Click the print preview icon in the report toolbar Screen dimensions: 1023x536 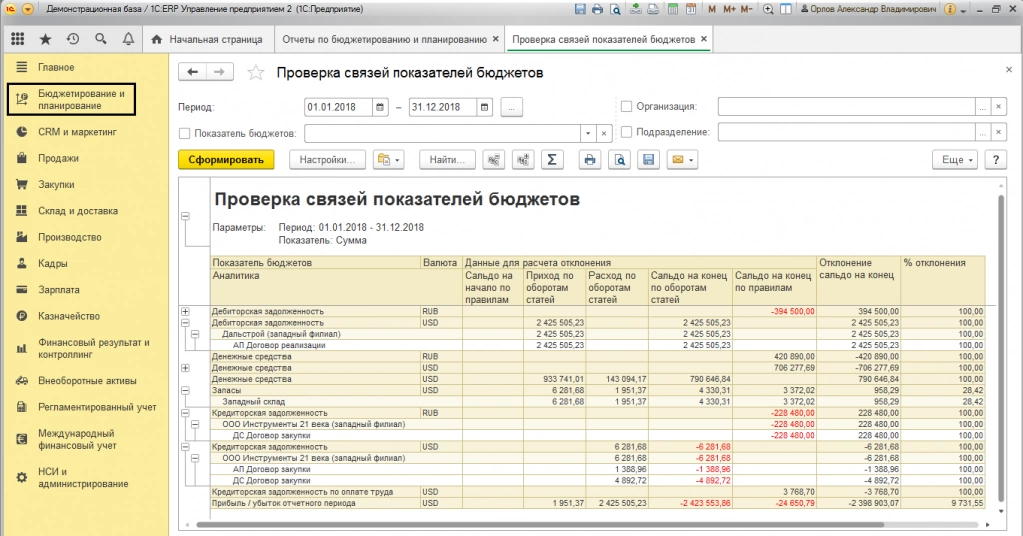click(619, 160)
